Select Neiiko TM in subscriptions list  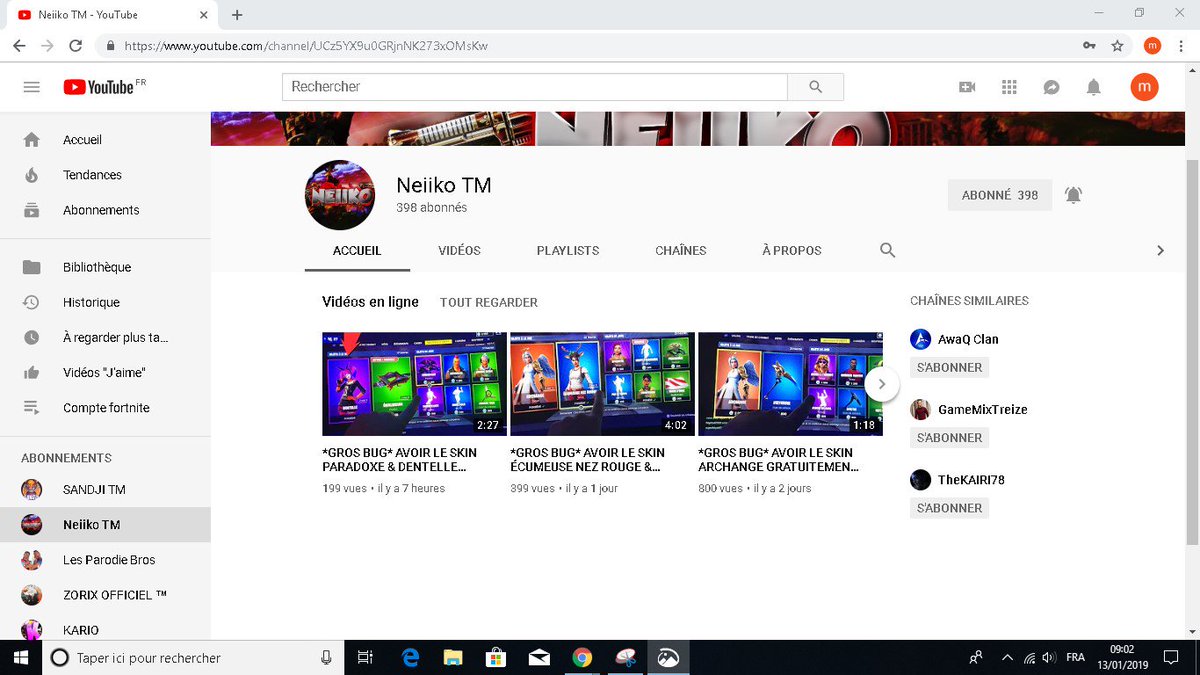click(x=105, y=525)
